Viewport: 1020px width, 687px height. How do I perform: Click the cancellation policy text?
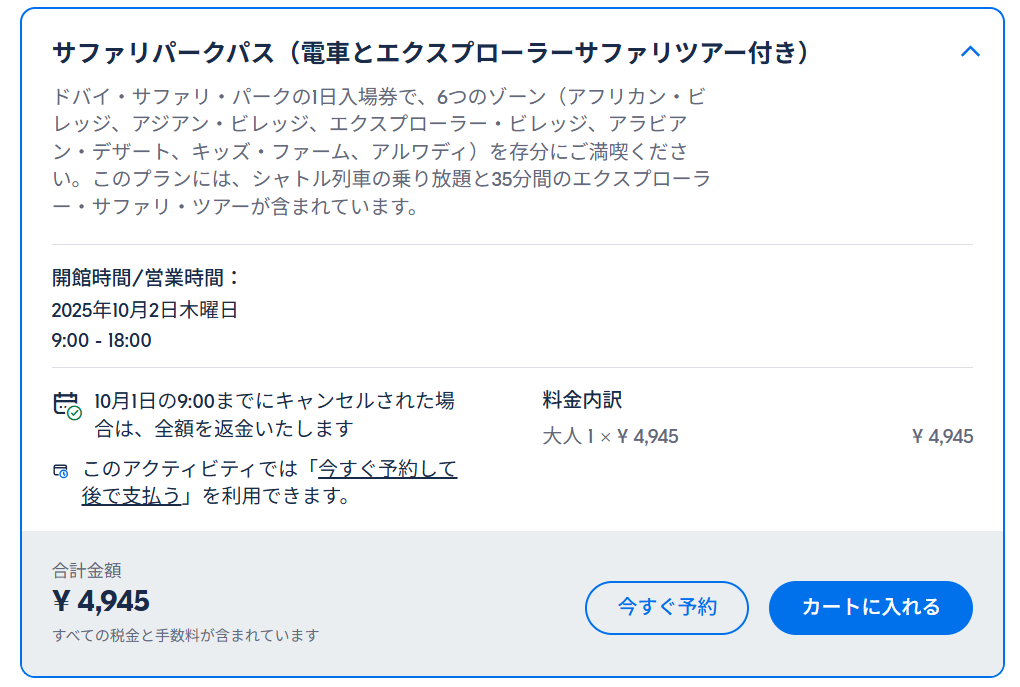pyautogui.click(x=275, y=414)
